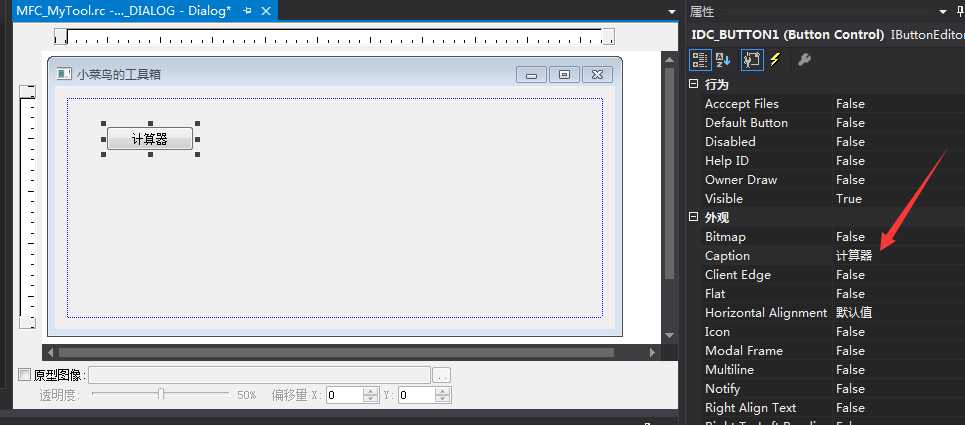Screen dimensions: 965x425
Task: Adjust the 透明度 transparency slider
Action: 161,394
